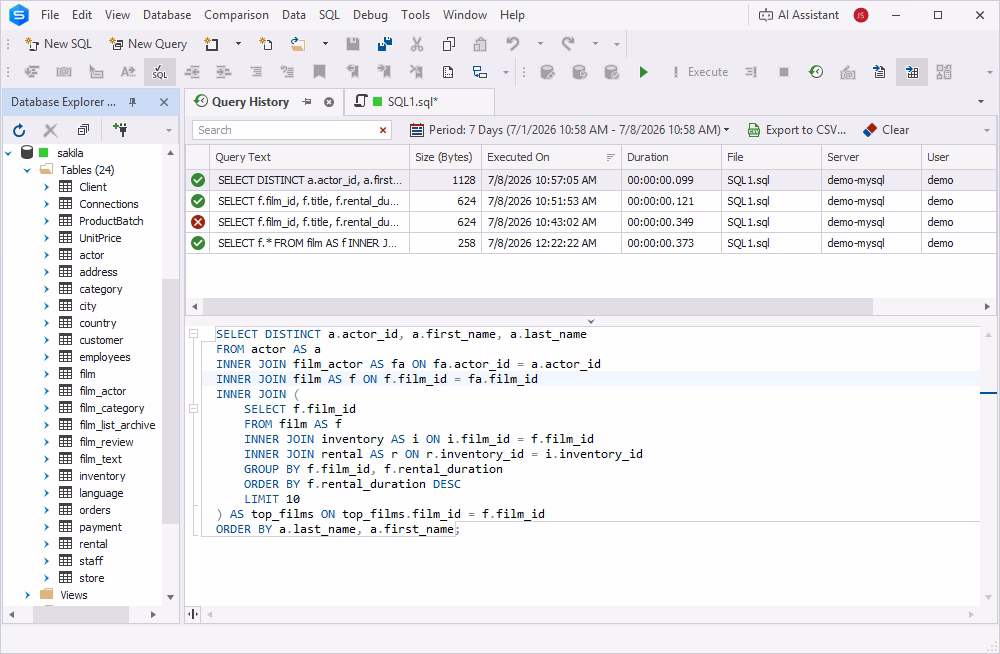Screen dimensions: 1000x654
Task: Open the Period 7 Days dropdown
Action: pyautogui.click(x=570, y=130)
